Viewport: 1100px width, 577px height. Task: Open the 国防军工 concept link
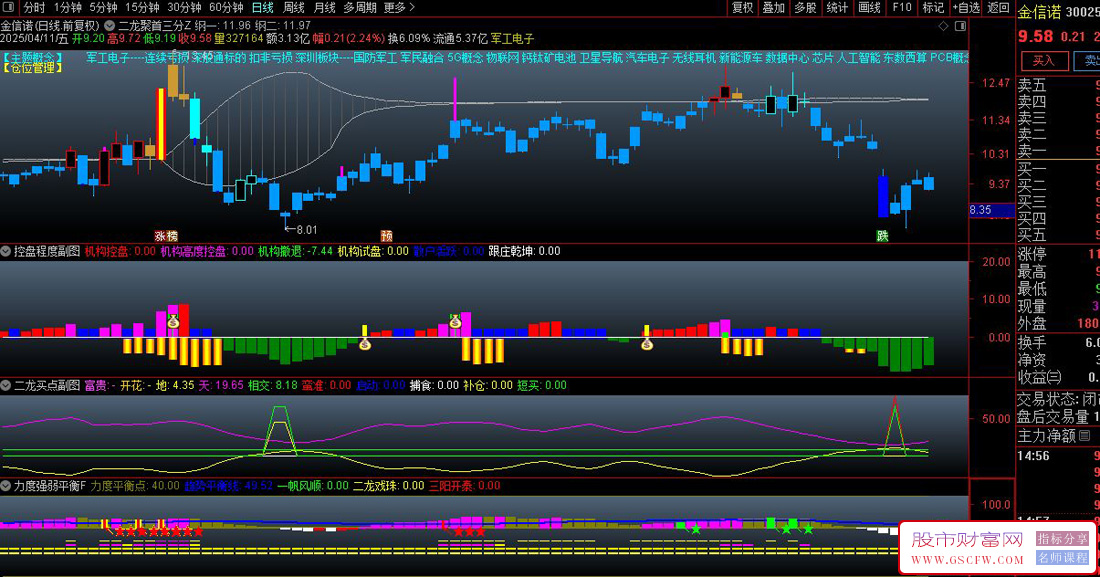375,58
